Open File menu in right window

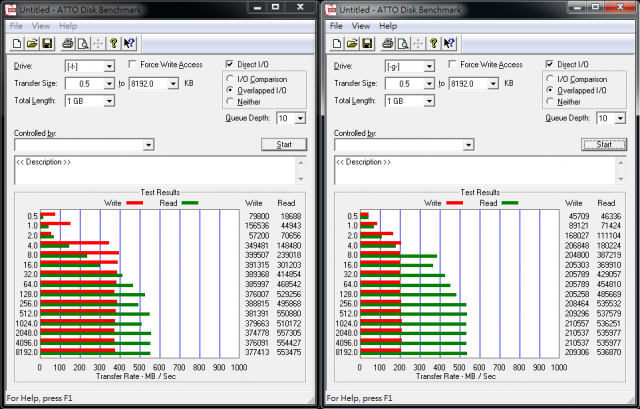[336, 26]
